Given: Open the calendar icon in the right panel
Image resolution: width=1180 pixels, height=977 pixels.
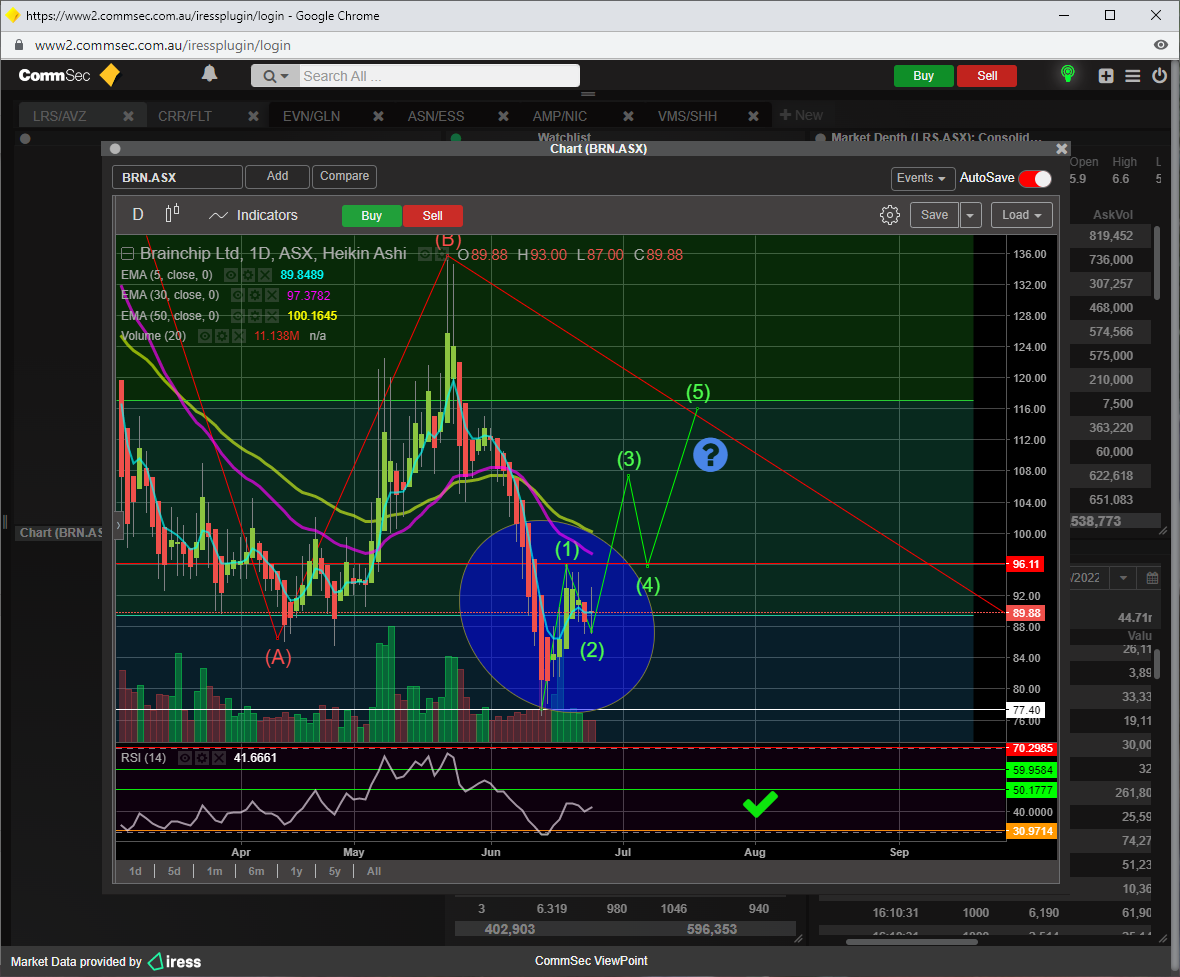Looking at the screenshot, I should point(1152,577).
